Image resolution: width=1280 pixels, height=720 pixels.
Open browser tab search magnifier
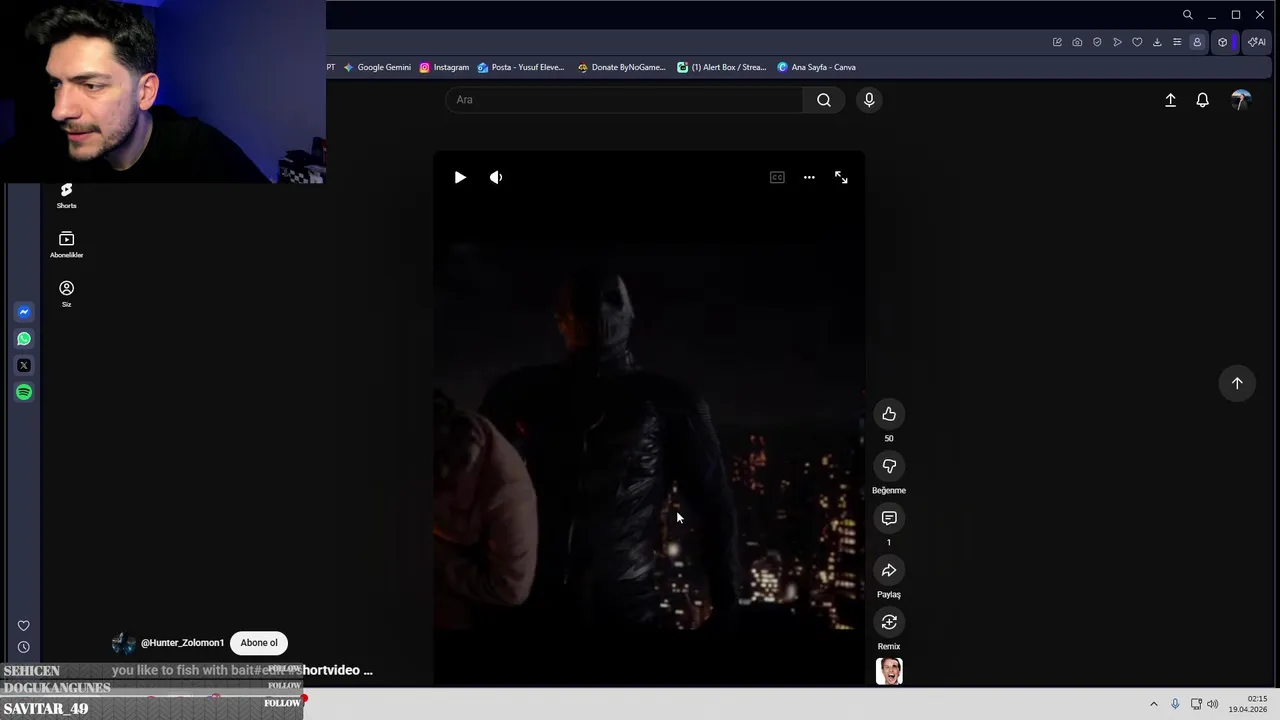[1187, 15]
